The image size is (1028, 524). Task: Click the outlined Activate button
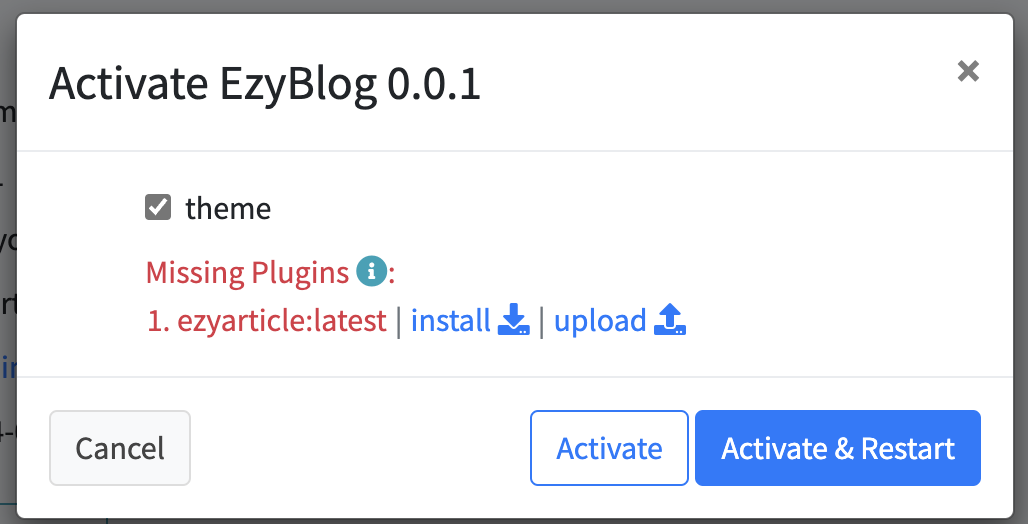(609, 448)
